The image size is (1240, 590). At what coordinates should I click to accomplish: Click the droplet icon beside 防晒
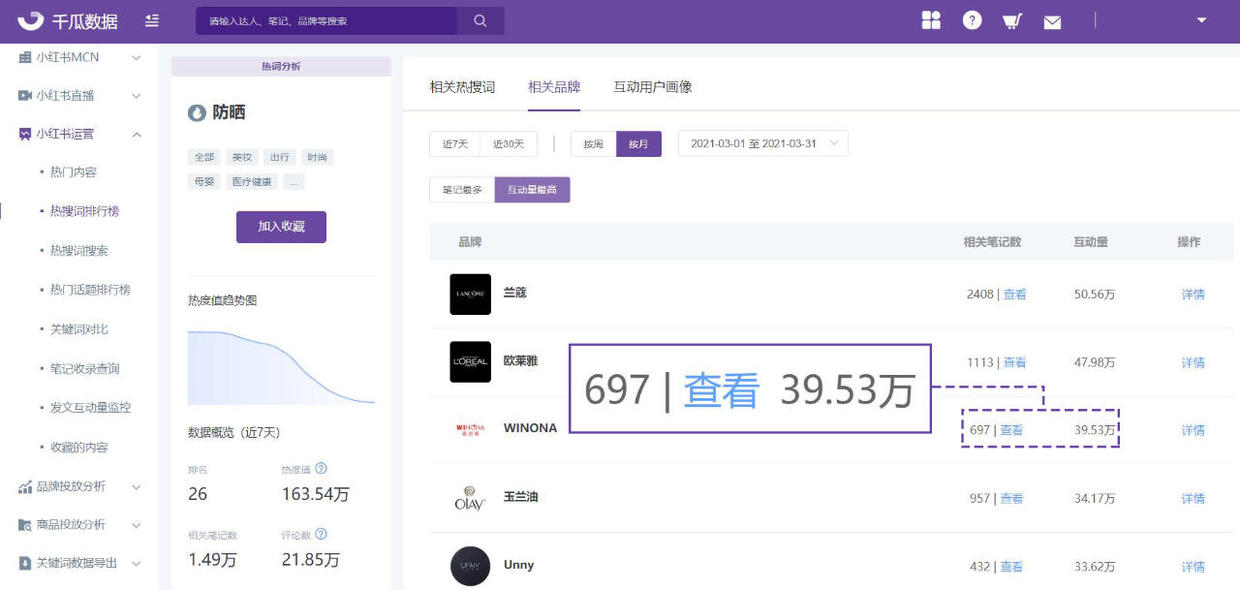point(197,113)
